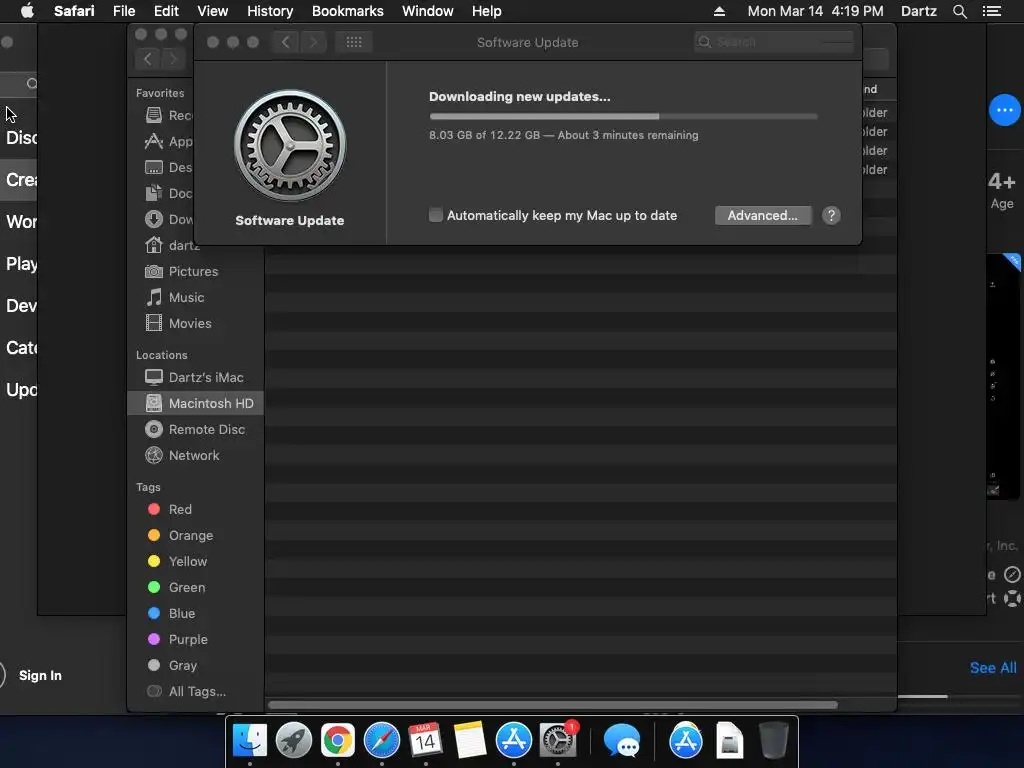
Task: Go forward in Software Update window
Action: coord(313,42)
